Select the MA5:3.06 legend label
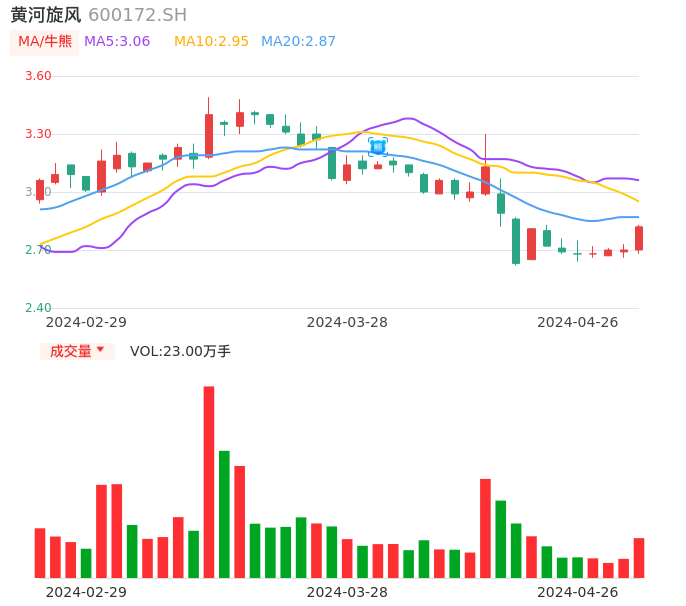The width and height of the screenshot is (686, 606). pos(117,42)
